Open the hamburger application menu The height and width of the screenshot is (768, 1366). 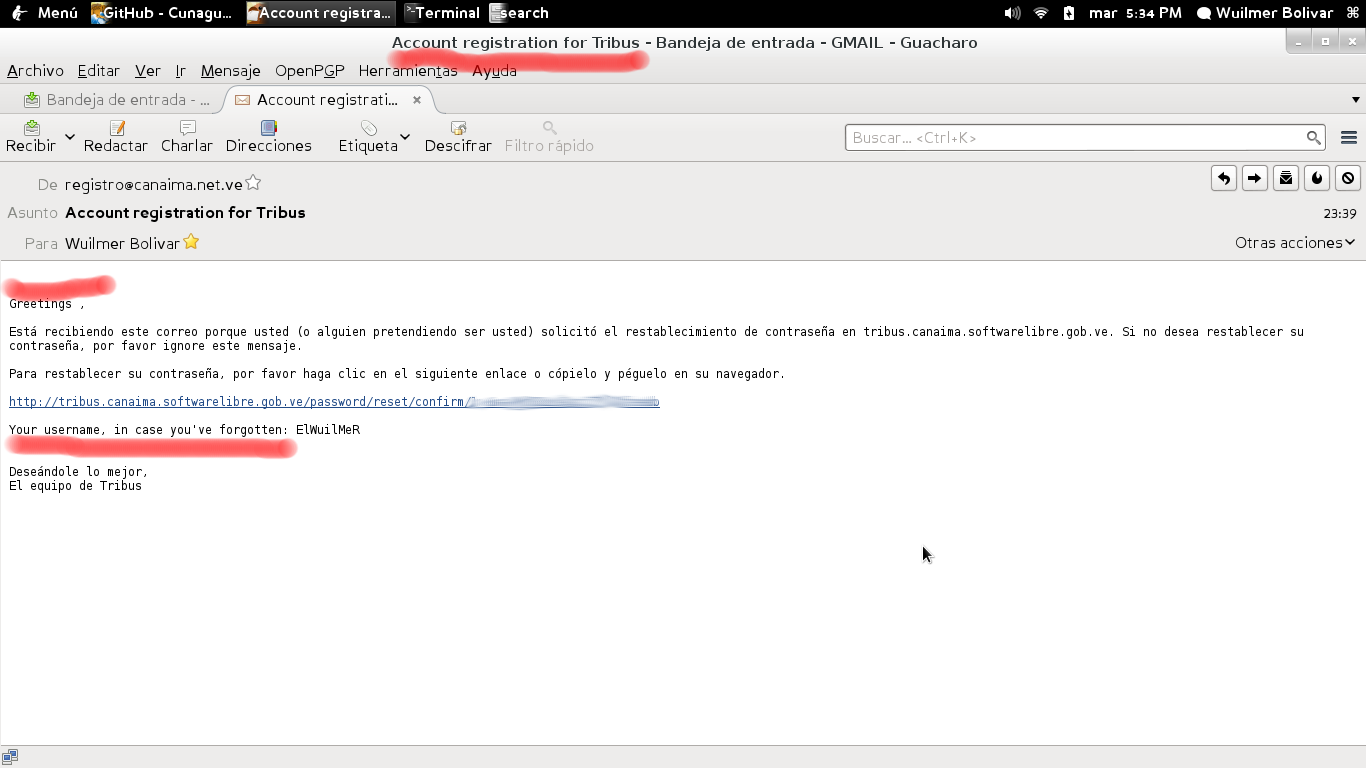pyautogui.click(x=1349, y=138)
